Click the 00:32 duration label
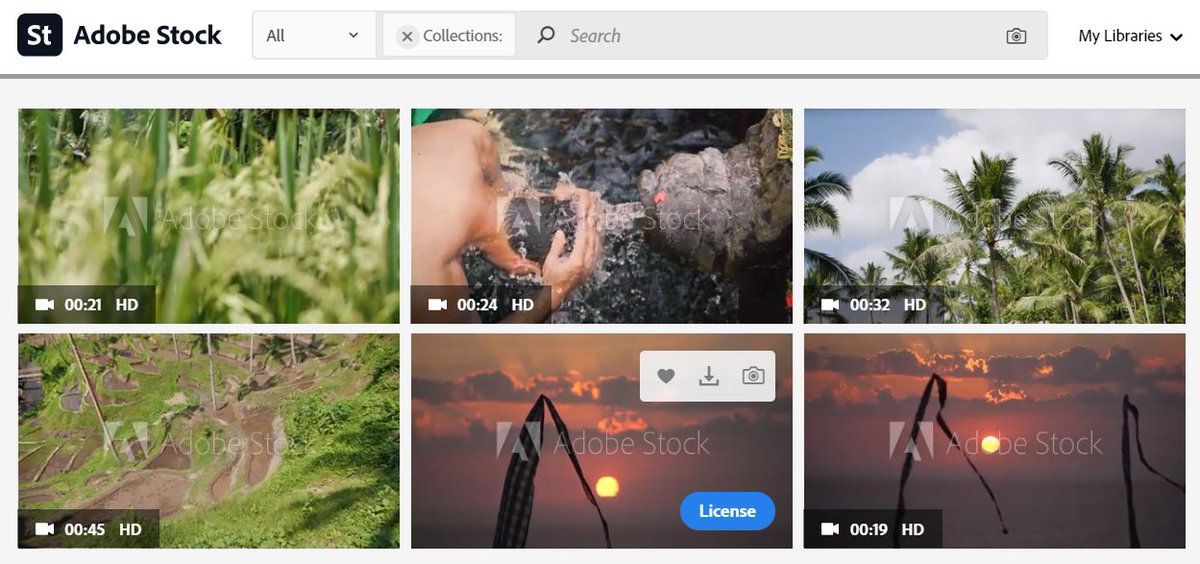 point(870,304)
